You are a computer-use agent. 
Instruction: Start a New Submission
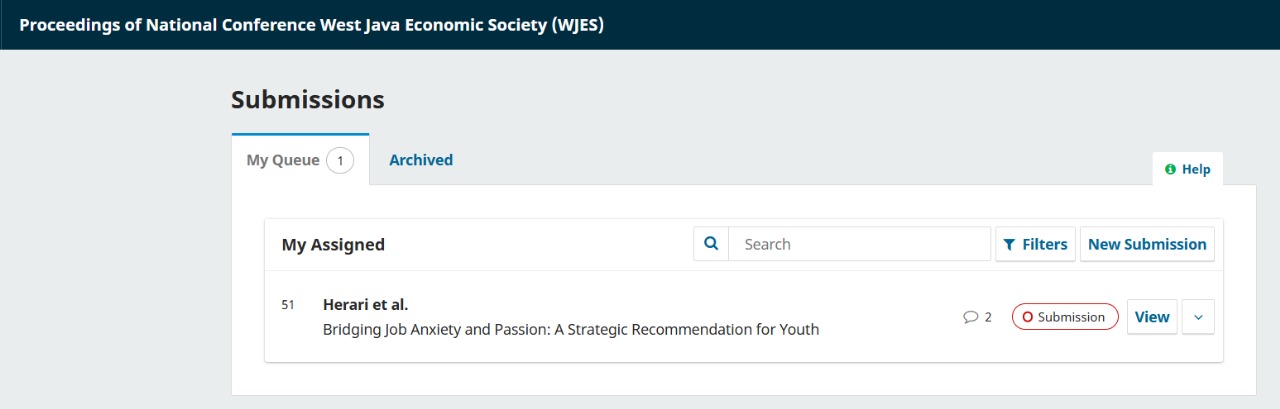click(x=1147, y=244)
